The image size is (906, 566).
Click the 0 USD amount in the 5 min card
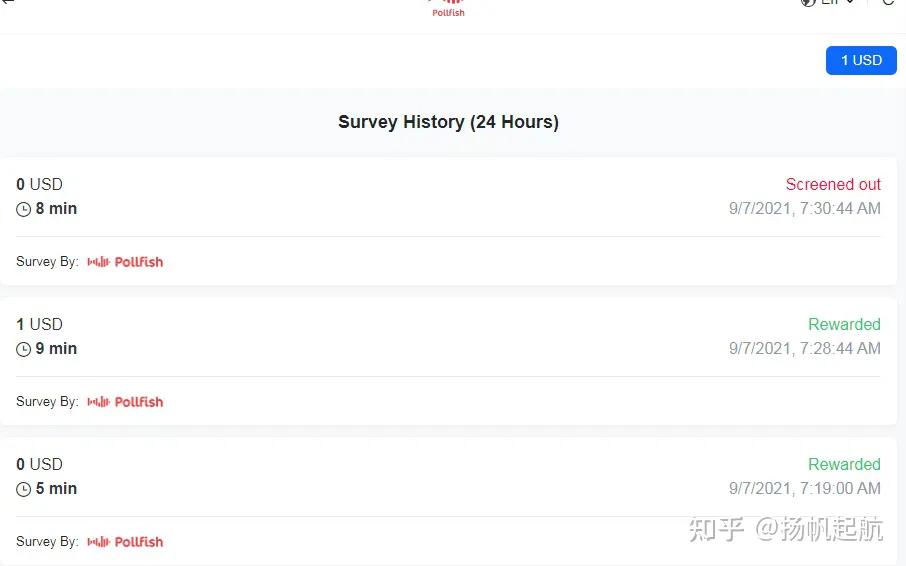coord(39,464)
